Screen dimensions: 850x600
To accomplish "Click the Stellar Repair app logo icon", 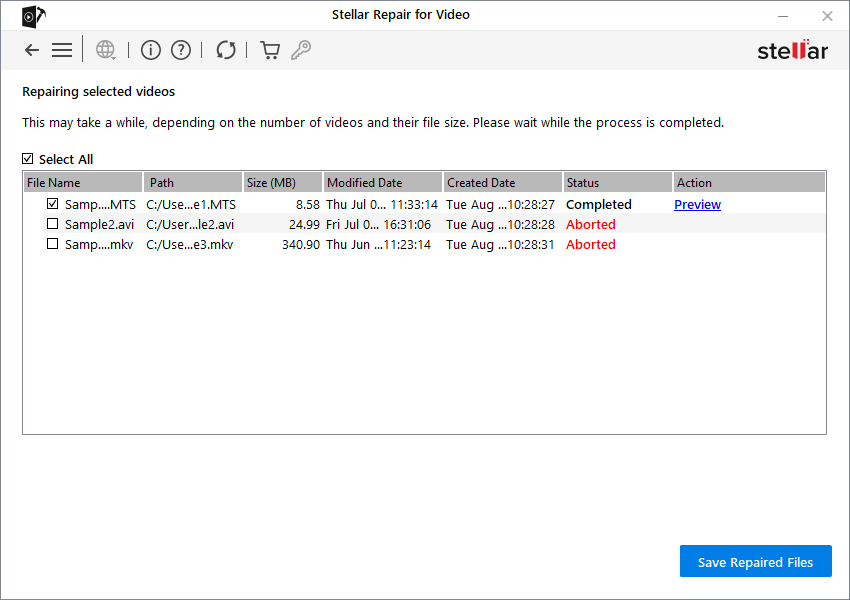I will (x=34, y=16).
